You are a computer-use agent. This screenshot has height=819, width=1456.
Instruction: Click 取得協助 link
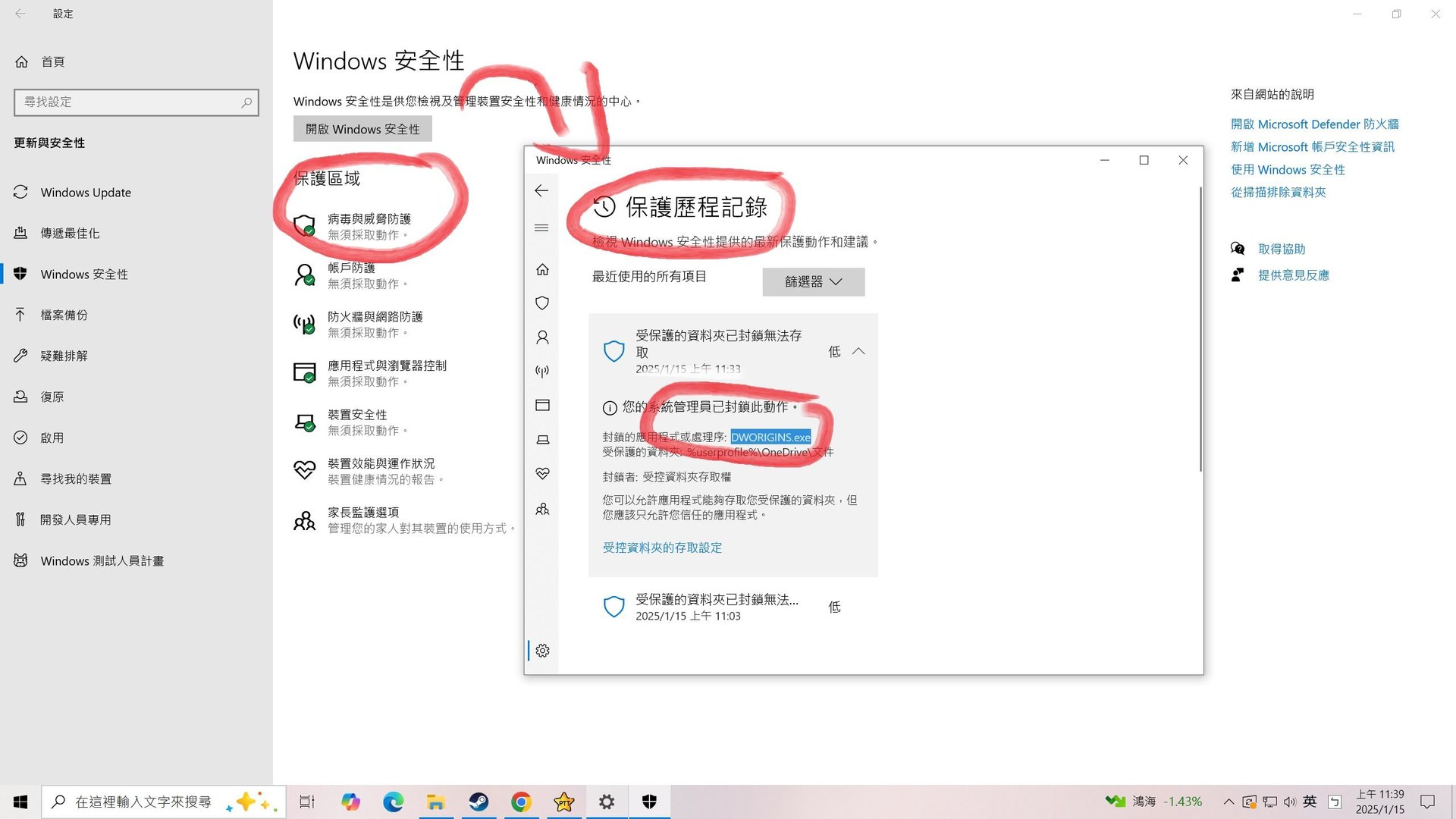coord(1282,249)
